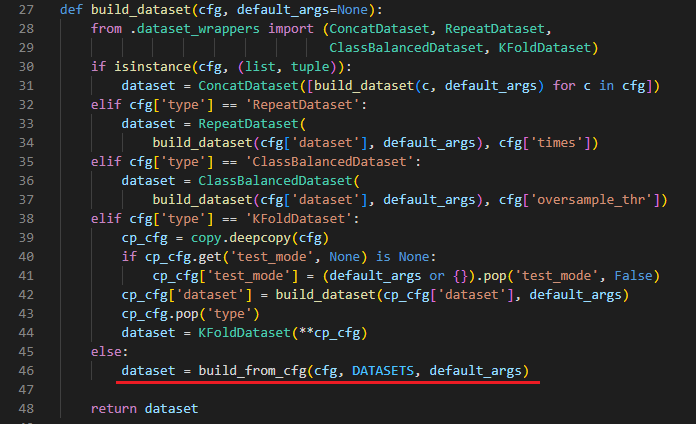
Task: Click line number 30 in the gutter
Action: (x=26, y=67)
